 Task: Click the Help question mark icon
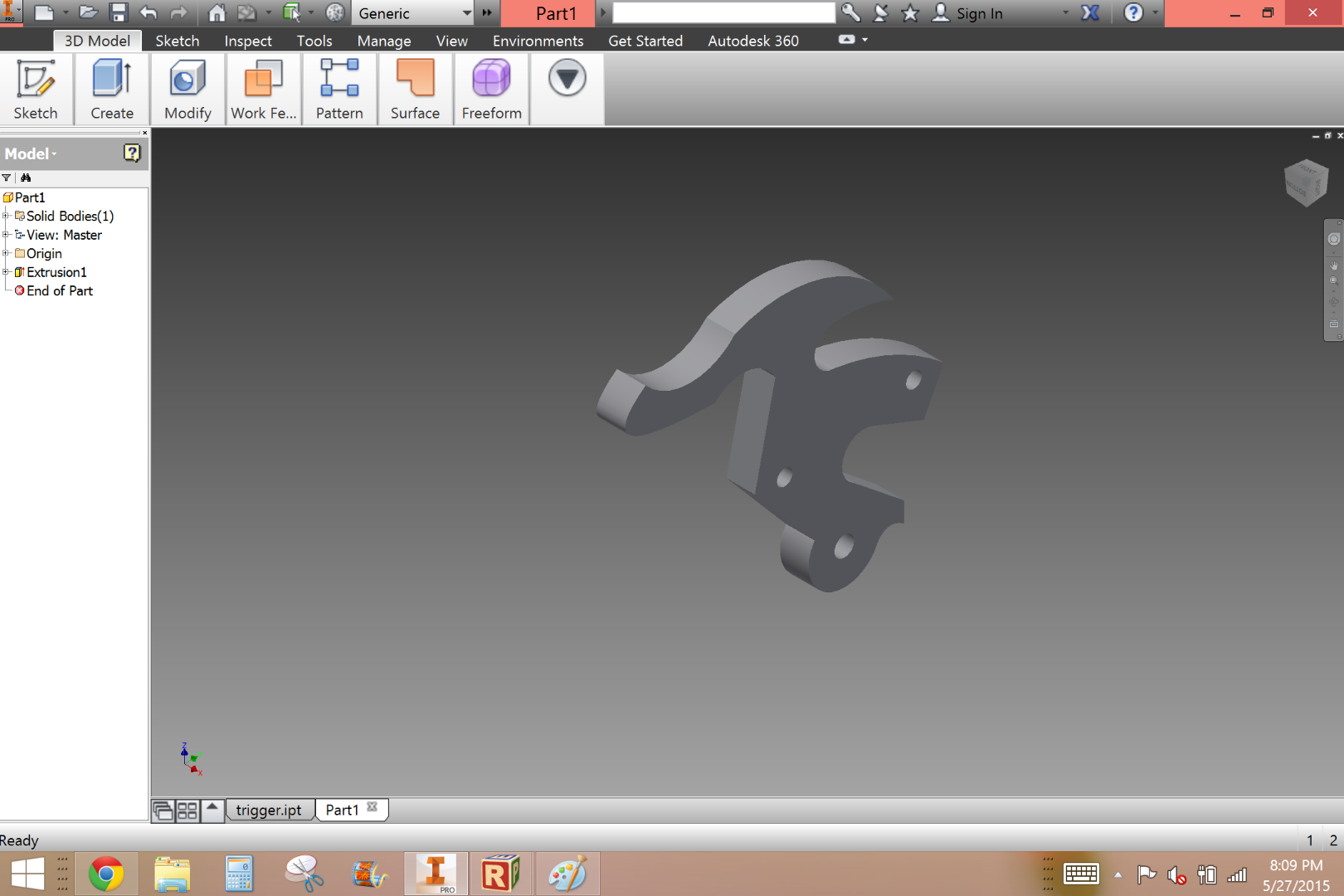[x=1133, y=12]
